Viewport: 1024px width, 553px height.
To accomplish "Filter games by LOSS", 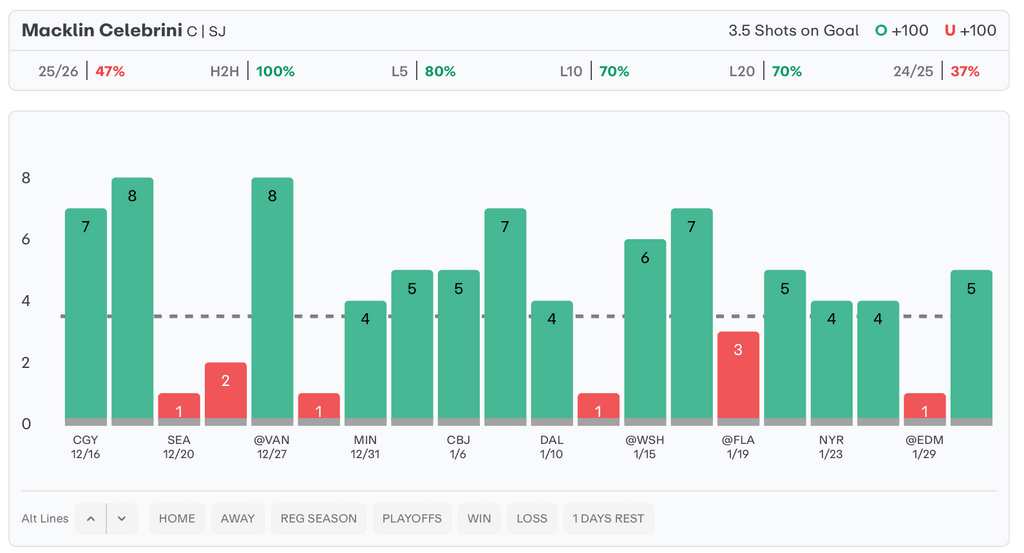I will (532, 519).
